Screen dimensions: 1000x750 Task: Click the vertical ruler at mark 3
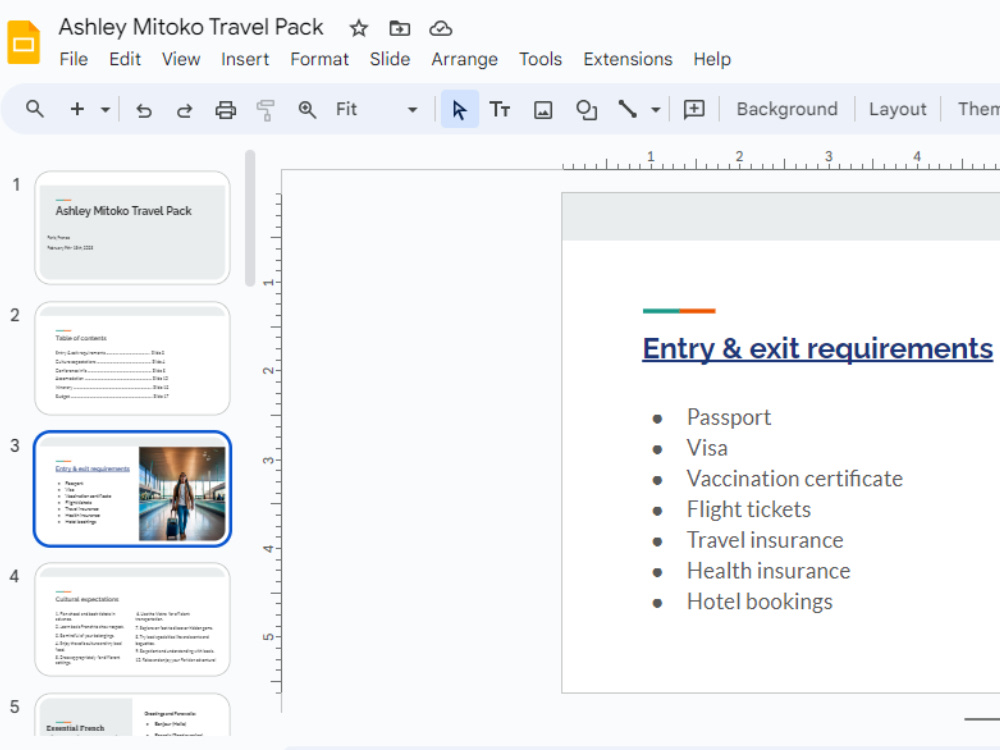(270, 460)
